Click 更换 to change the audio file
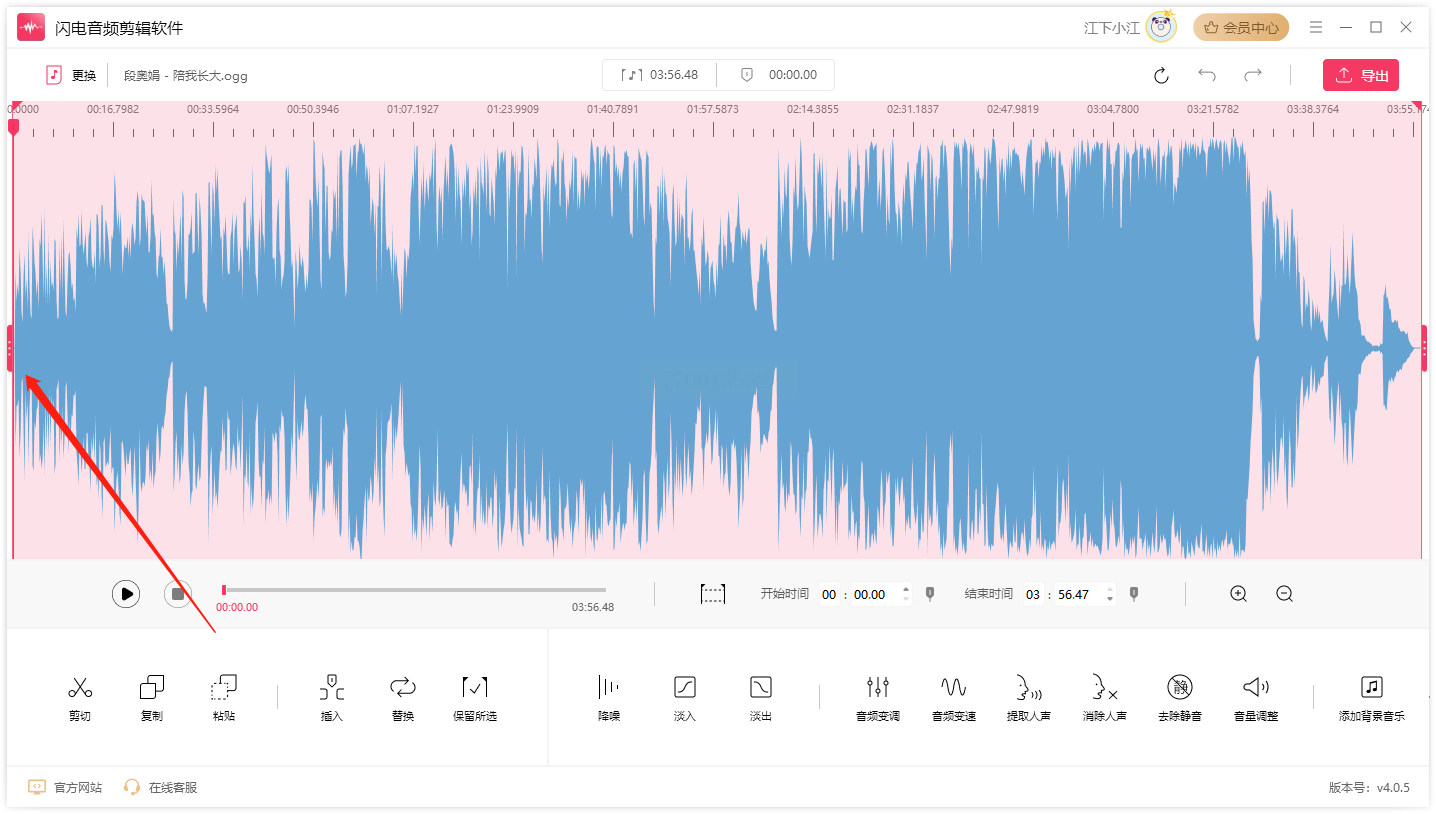 coord(71,75)
